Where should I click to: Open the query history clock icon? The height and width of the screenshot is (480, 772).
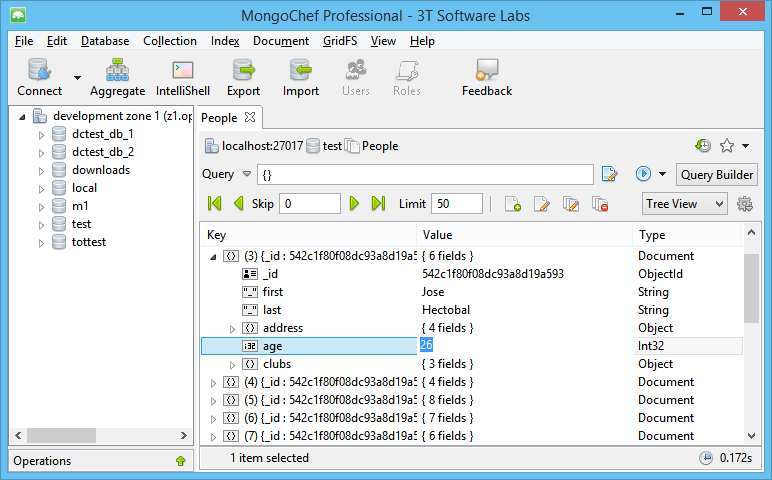pos(703,146)
